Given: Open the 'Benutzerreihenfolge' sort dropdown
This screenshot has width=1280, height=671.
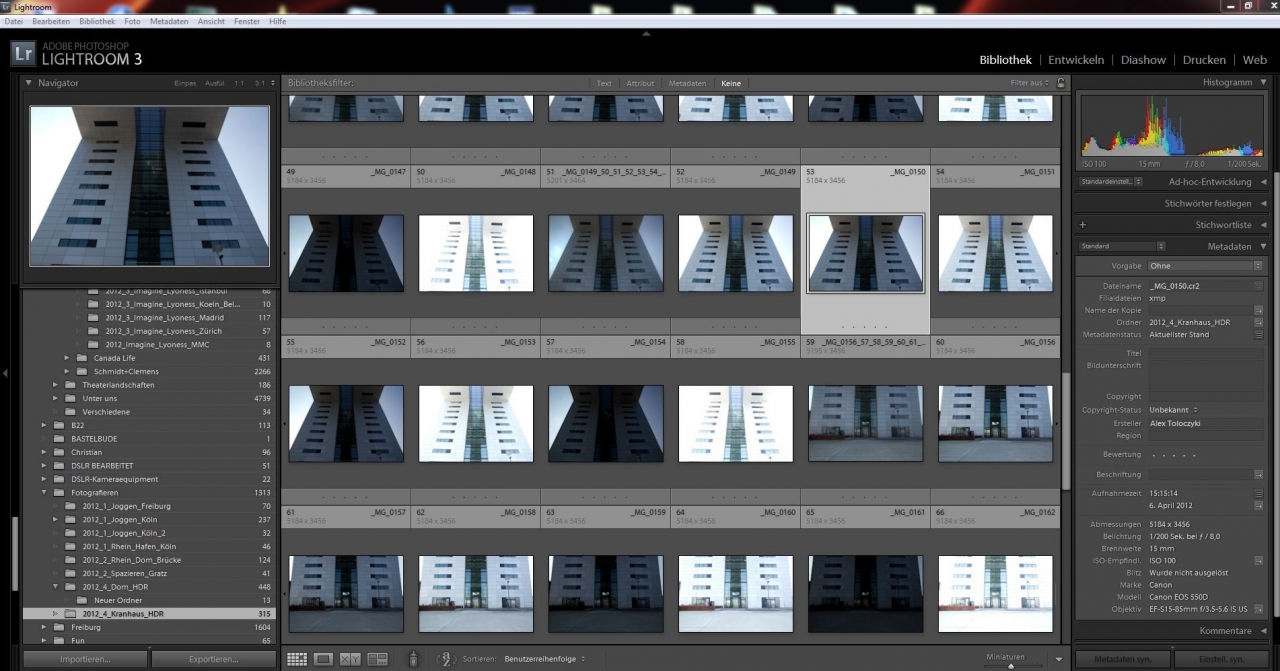Looking at the screenshot, I should tap(545, 659).
